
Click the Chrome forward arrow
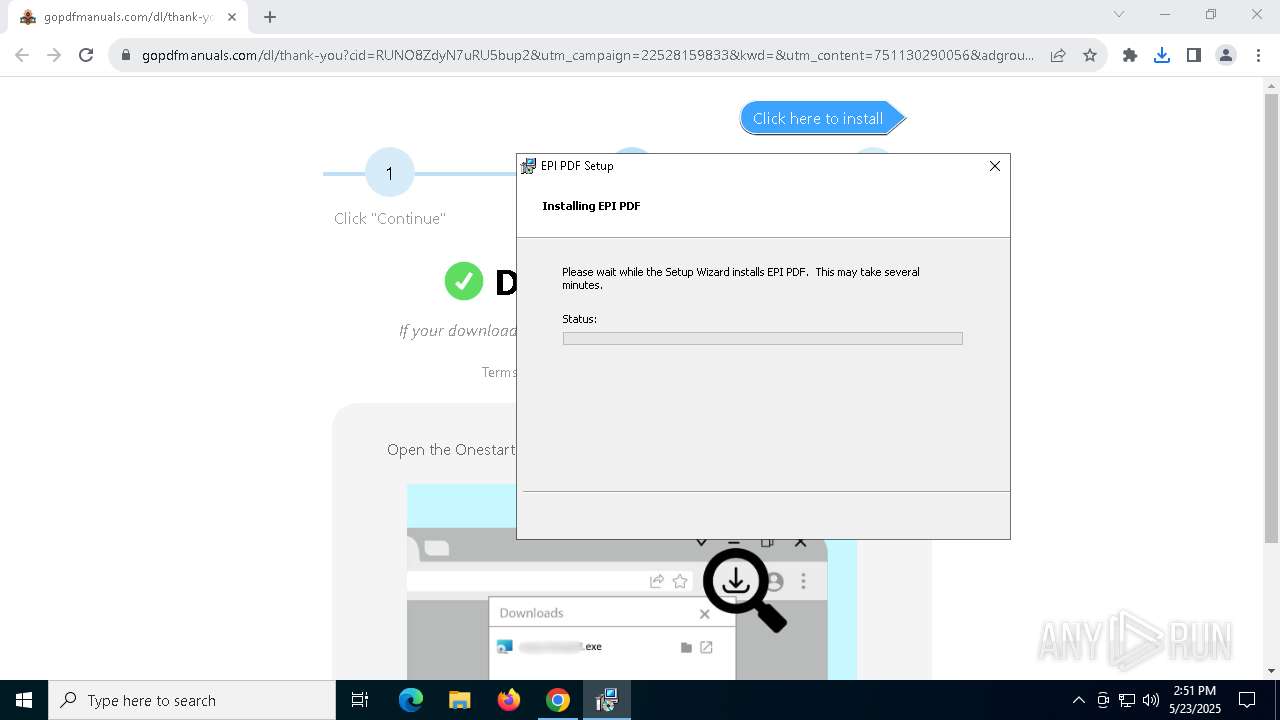[54, 55]
